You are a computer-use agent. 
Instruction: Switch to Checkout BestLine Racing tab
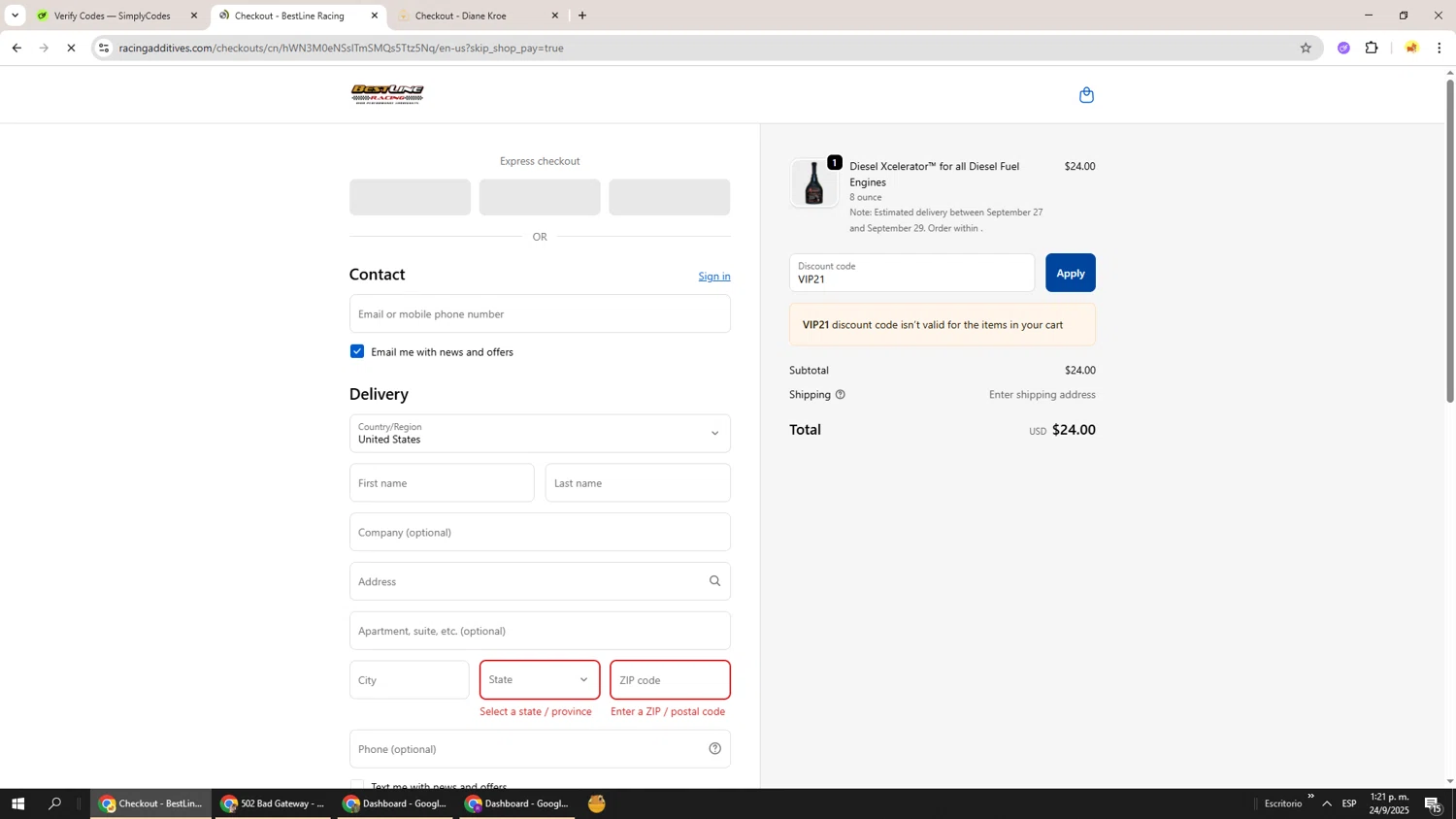[290, 16]
